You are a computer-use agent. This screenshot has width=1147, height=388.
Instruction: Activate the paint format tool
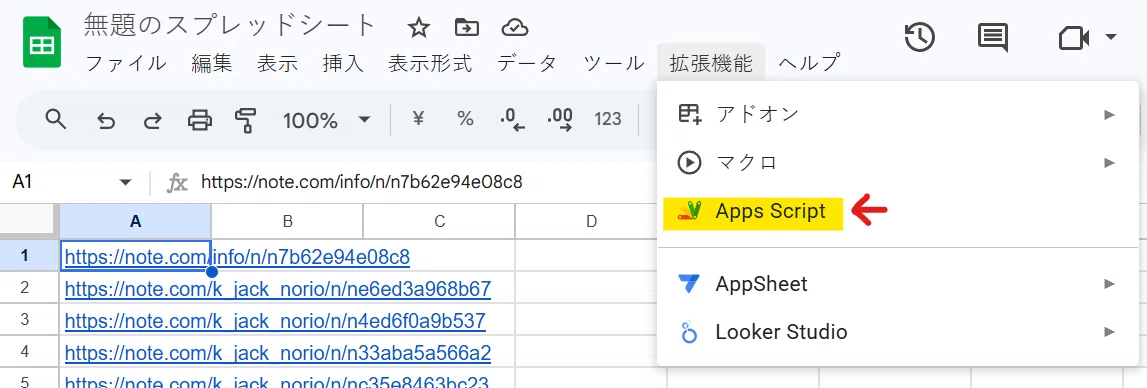coord(247,119)
